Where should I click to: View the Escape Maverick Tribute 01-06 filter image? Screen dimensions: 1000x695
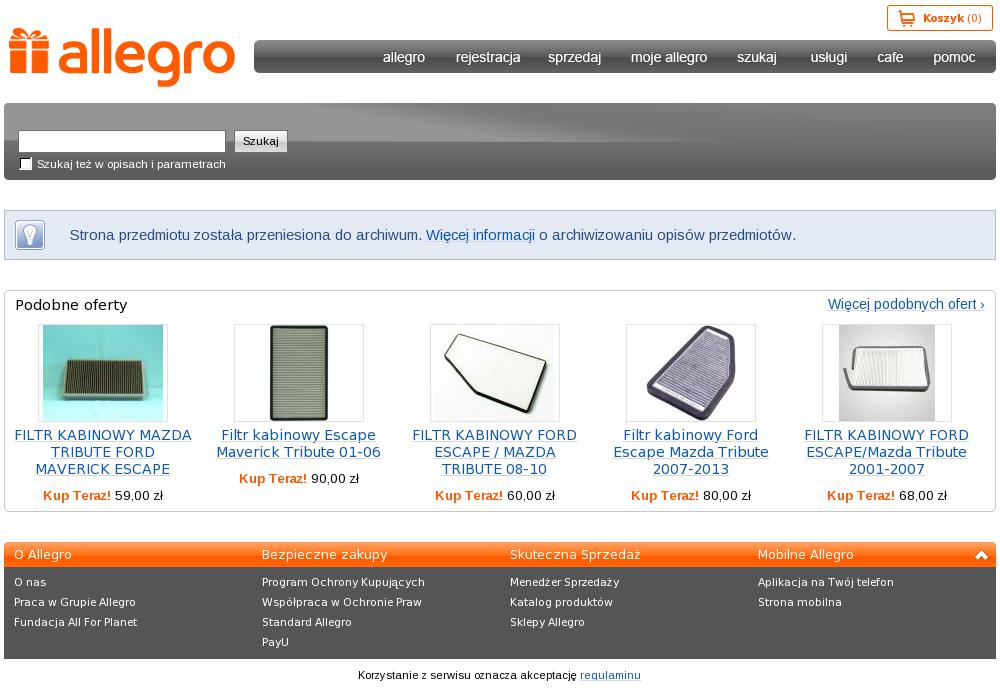298,372
